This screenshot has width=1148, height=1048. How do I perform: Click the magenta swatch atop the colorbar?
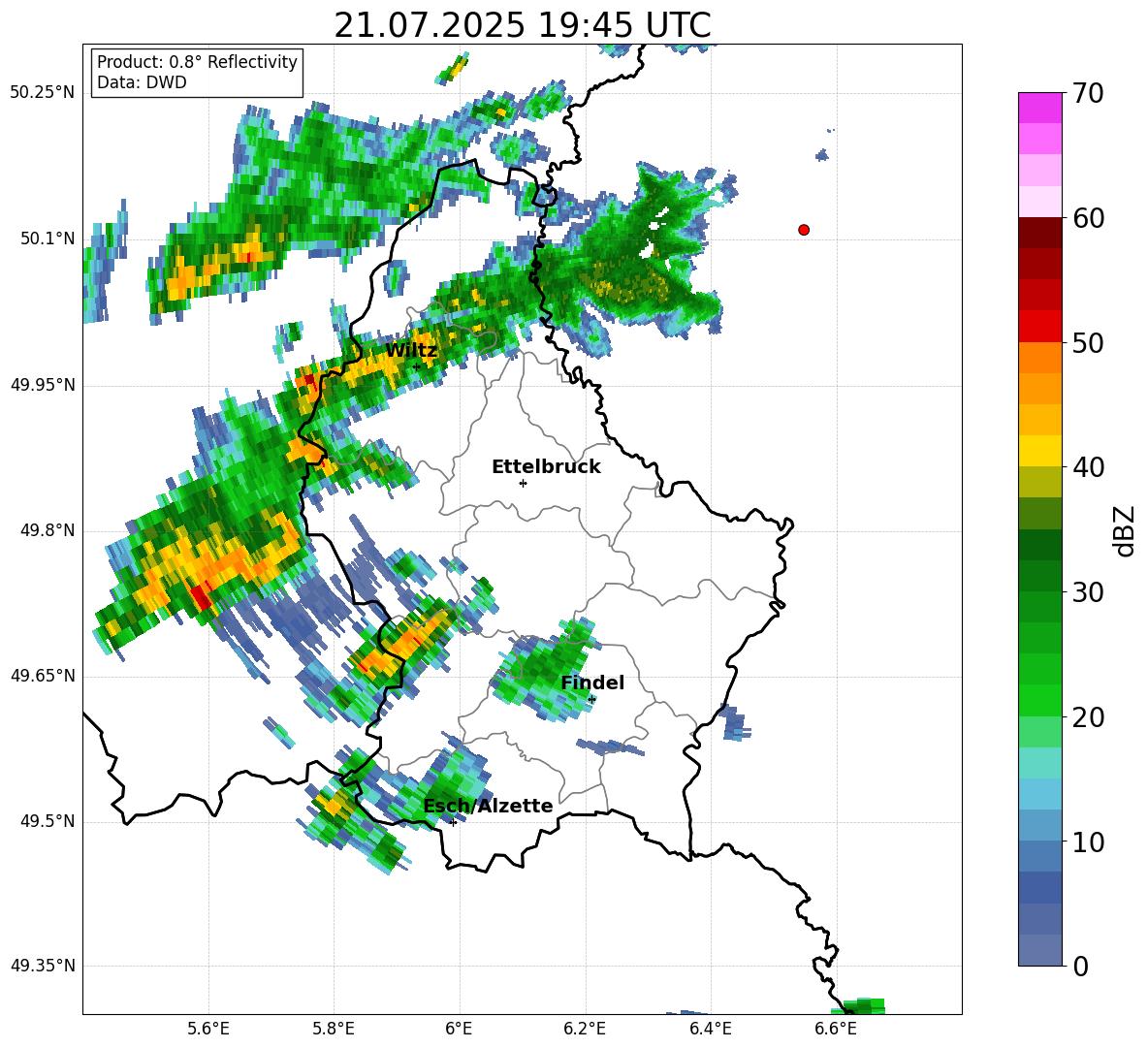[x=1039, y=108]
